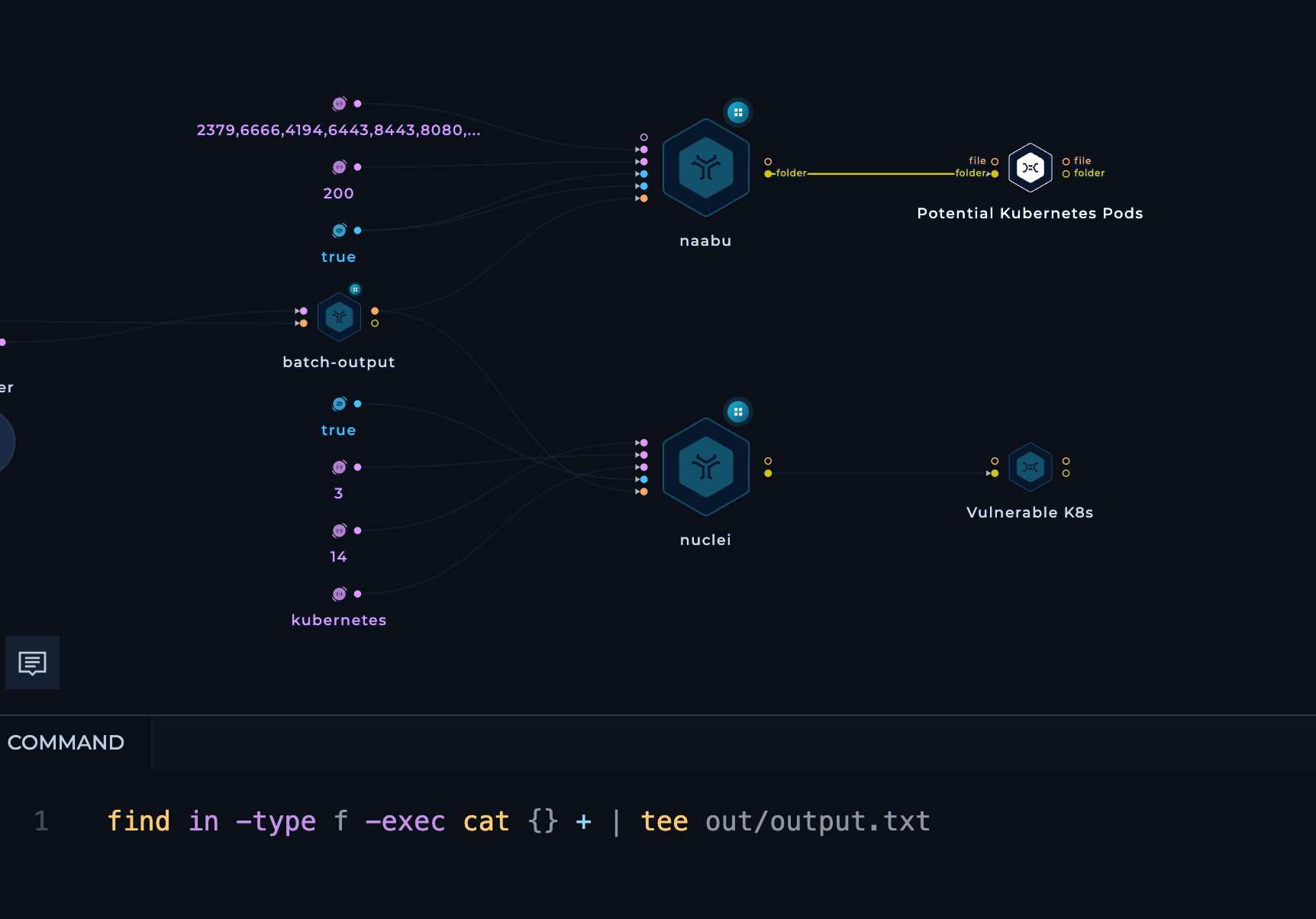Screen dimensions: 1316x919
Task: Open the comments panel icon
Action: pyautogui.click(x=32, y=663)
